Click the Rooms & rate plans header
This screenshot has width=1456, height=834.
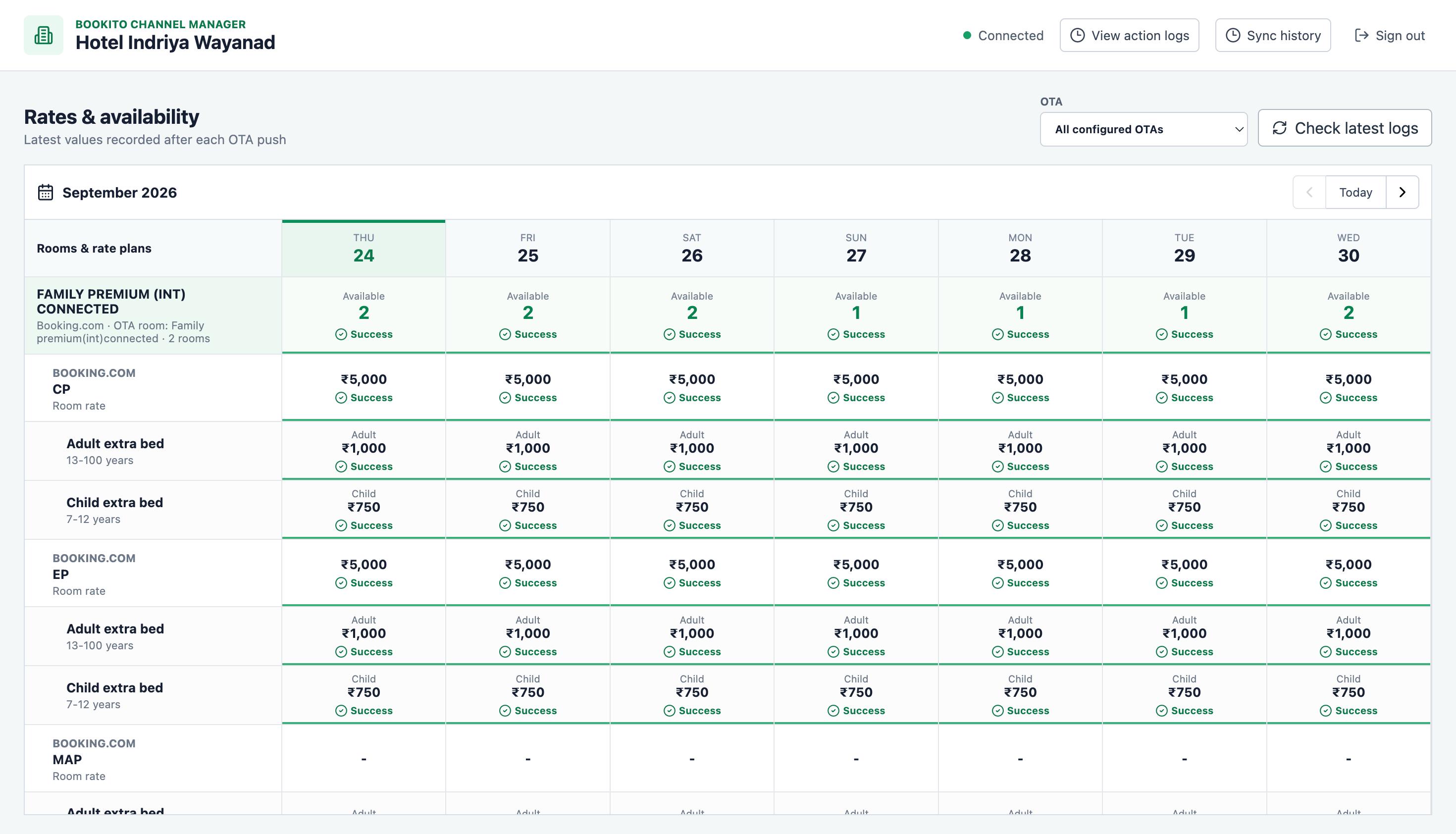click(x=94, y=248)
